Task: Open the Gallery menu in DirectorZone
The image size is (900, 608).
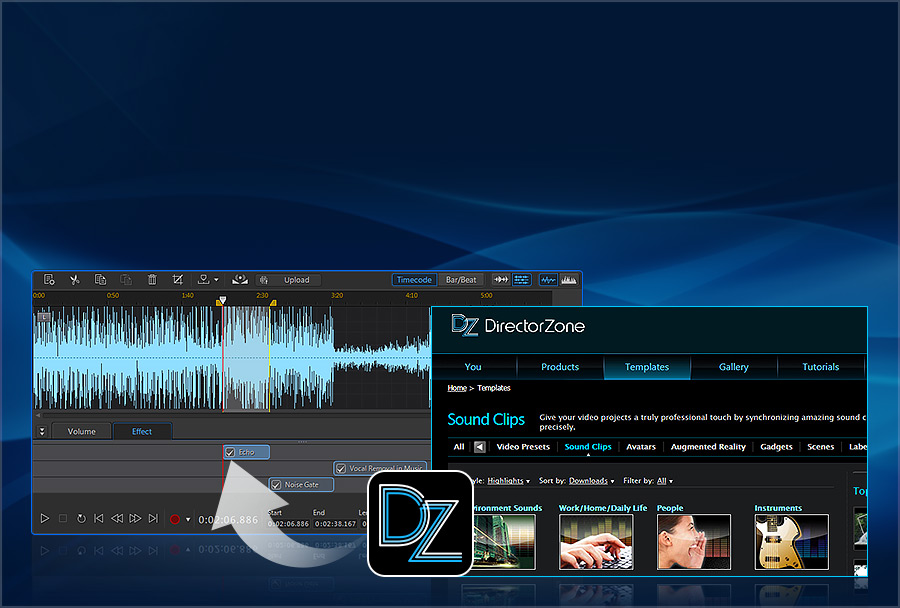Action: [734, 367]
